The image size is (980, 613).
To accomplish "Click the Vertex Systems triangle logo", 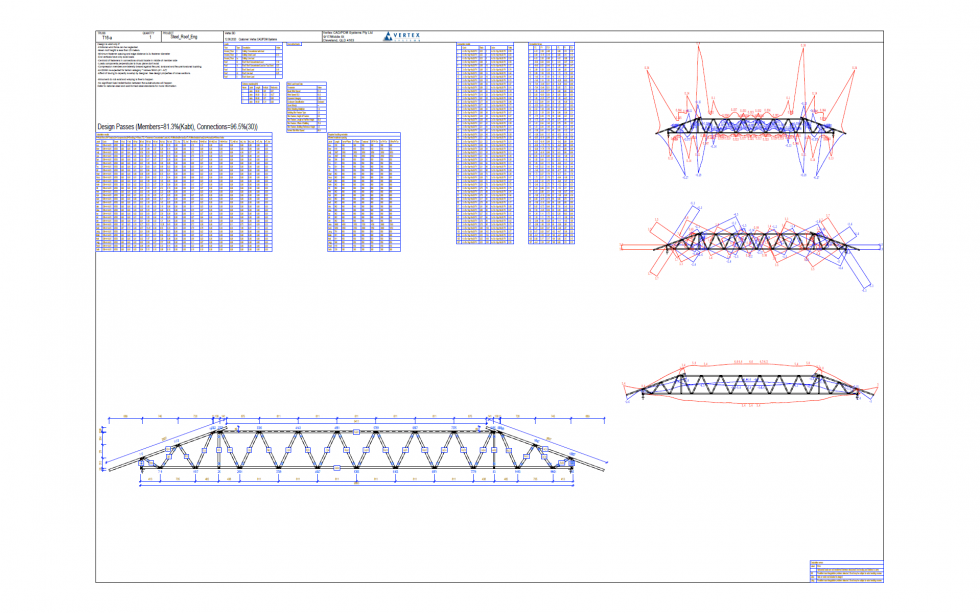I will [388, 35].
